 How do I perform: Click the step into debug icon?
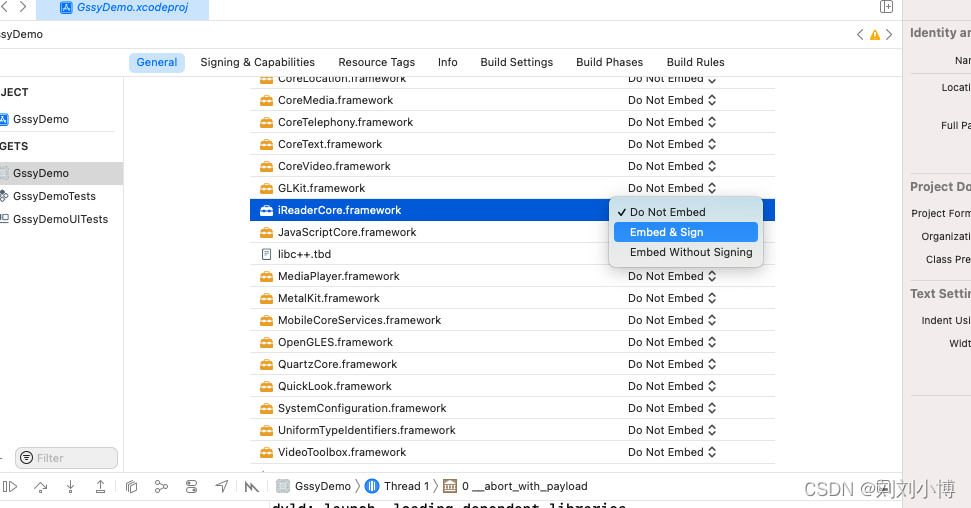(71, 487)
